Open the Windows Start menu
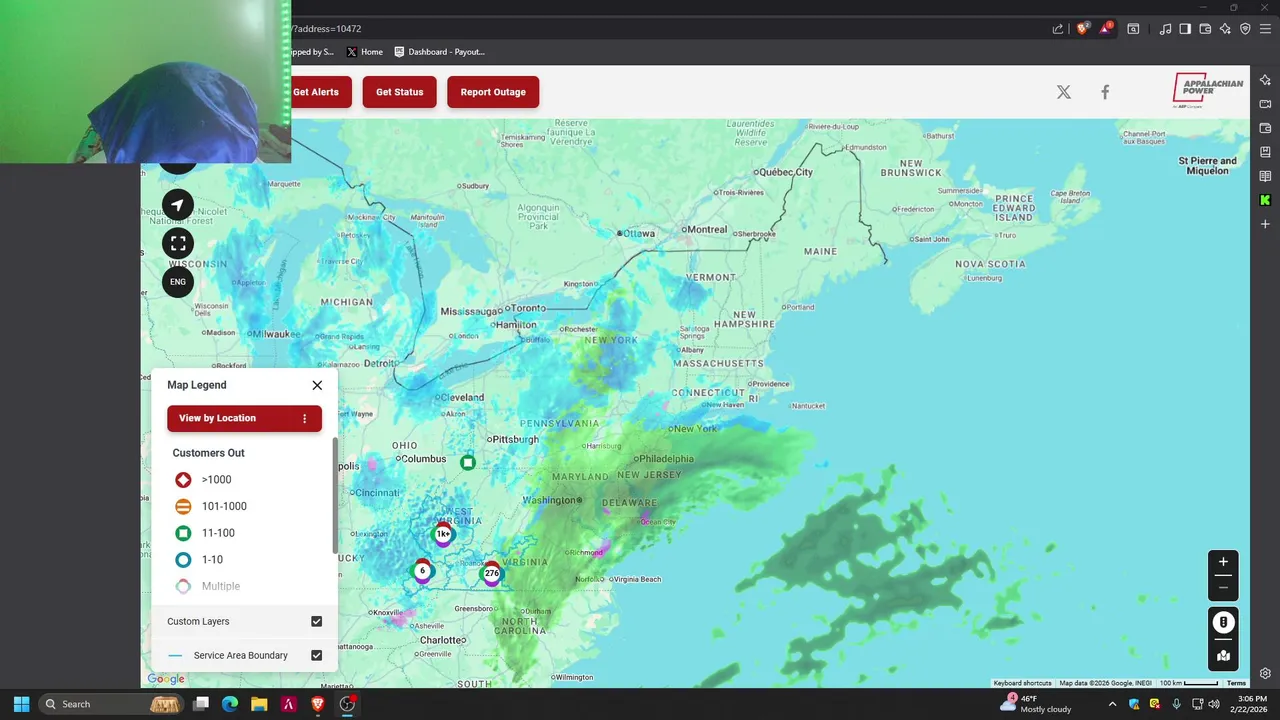1280x720 pixels. coord(21,704)
